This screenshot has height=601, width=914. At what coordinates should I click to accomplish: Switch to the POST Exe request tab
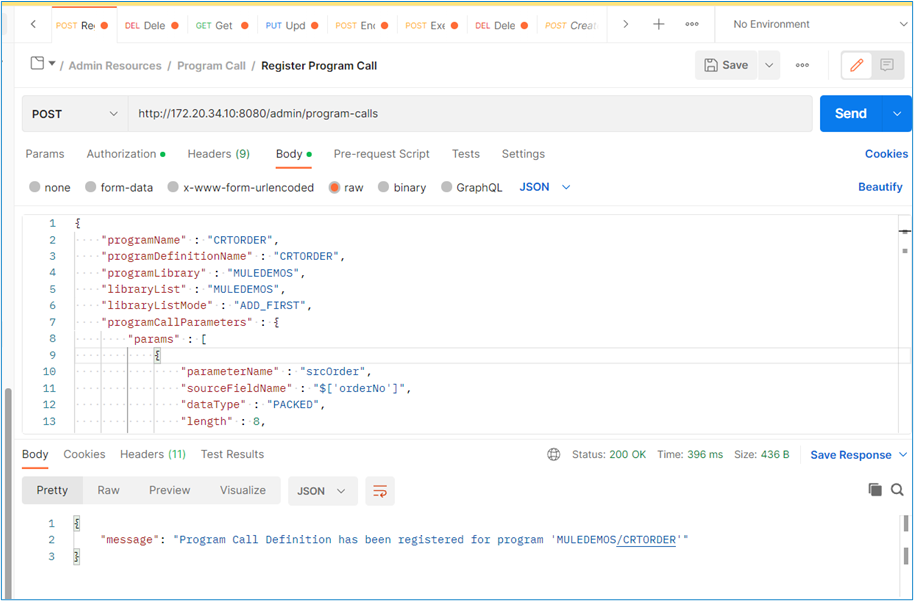coord(433,25)
